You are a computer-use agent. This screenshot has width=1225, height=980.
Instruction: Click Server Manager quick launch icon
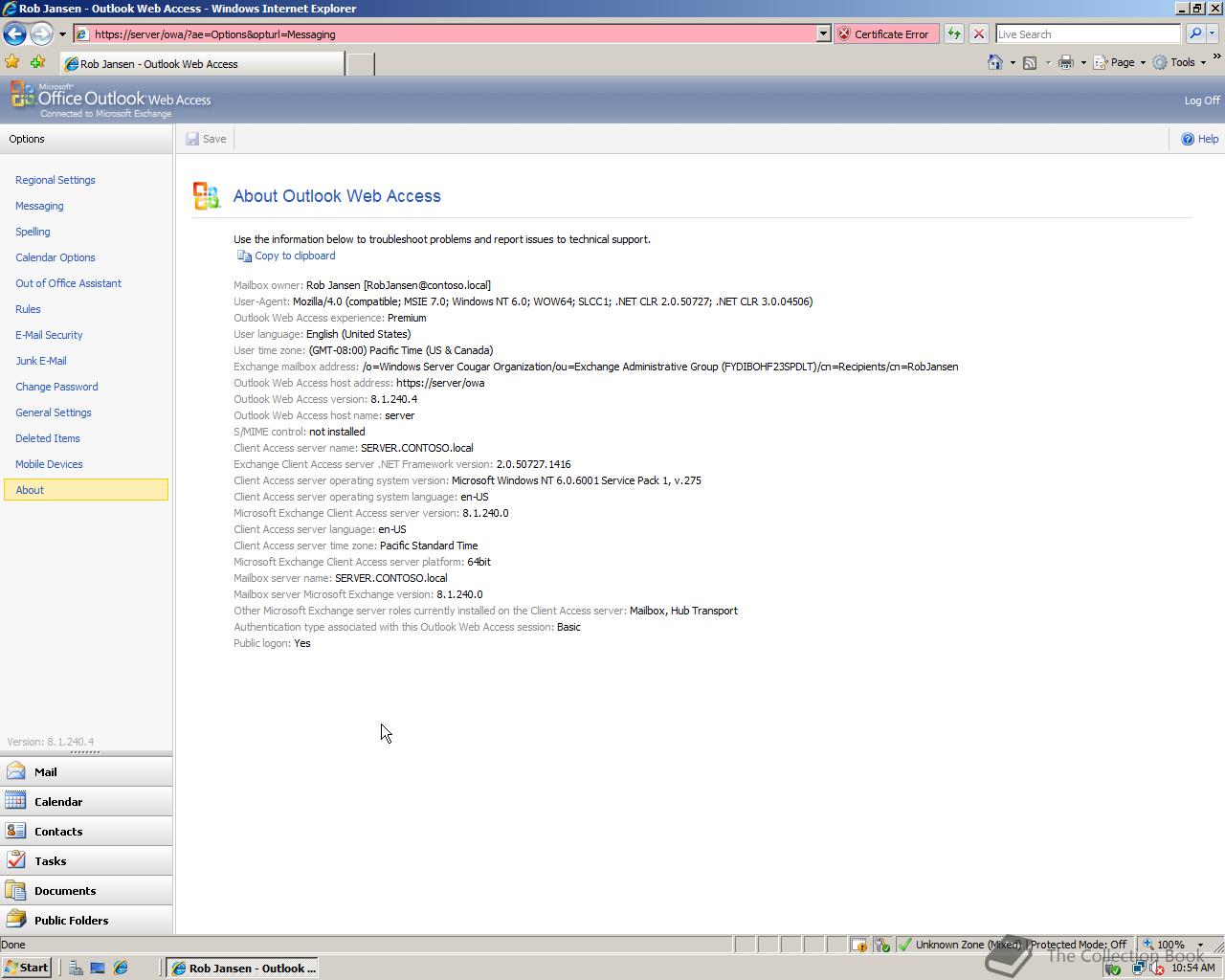(76, 968)
